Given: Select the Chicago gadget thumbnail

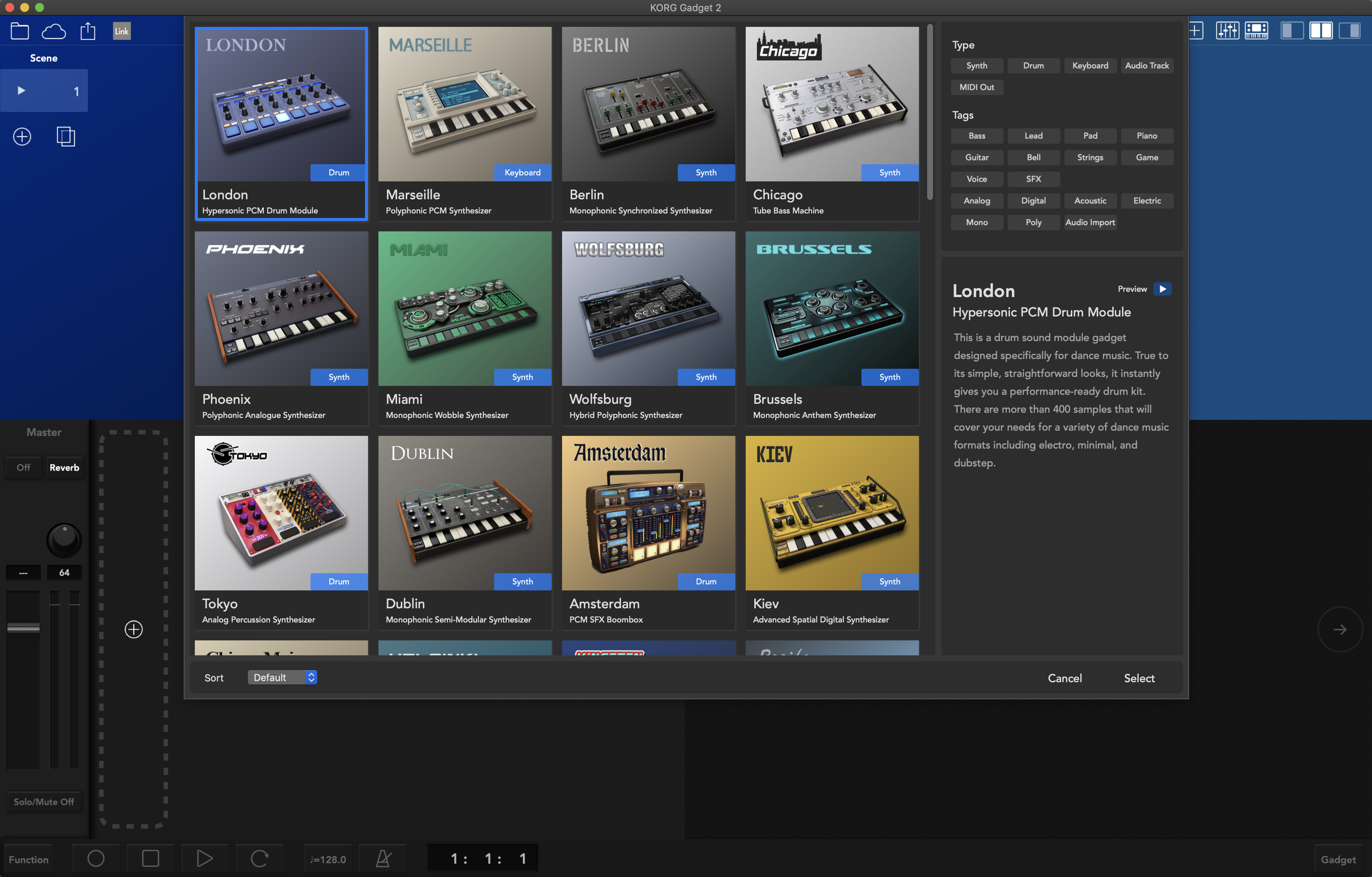Looking at the screenshot, I should pos(832,104).
